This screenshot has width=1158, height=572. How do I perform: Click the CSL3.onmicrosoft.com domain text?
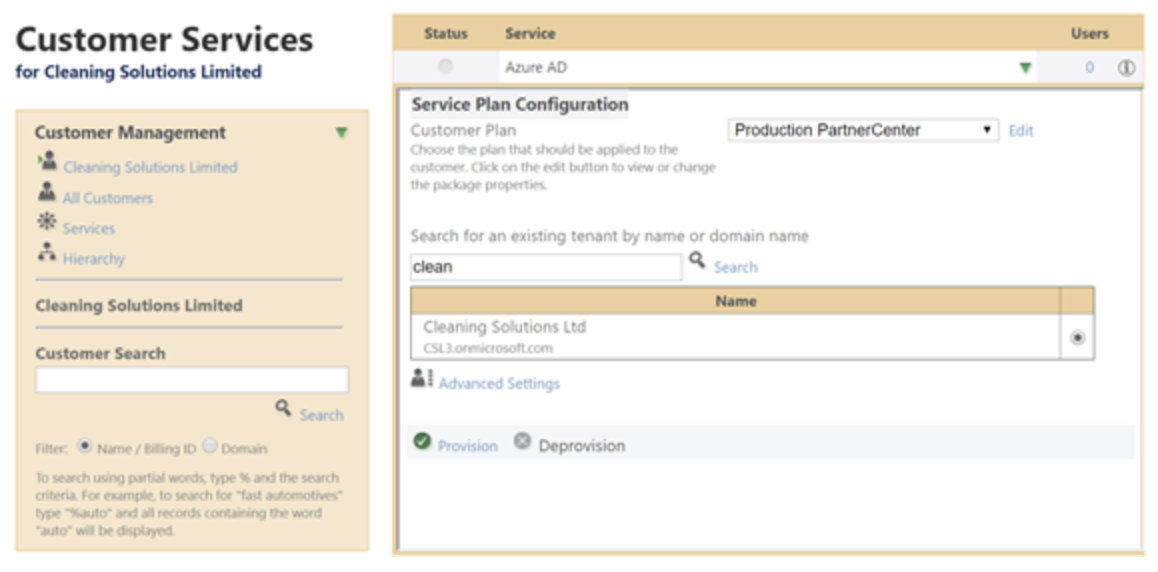click(x=487, y=348)
